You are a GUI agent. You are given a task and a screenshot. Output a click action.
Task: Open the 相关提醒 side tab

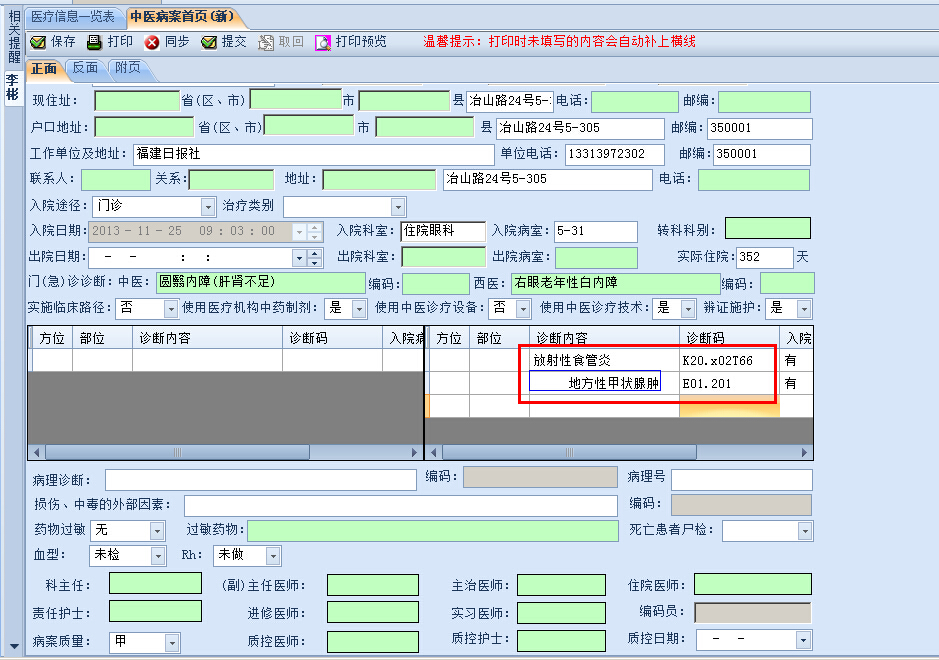click(x=14, y=37)
